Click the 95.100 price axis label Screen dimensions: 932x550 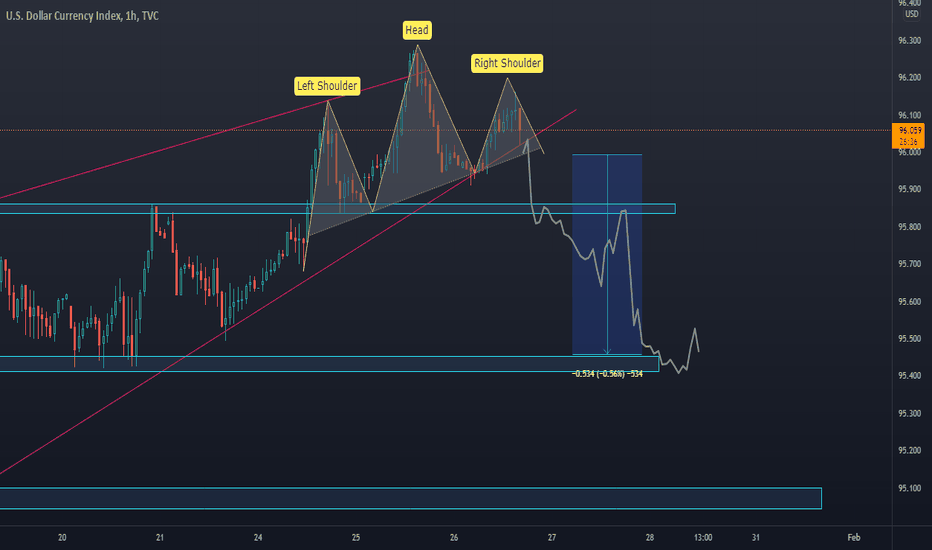click(909, 488)
